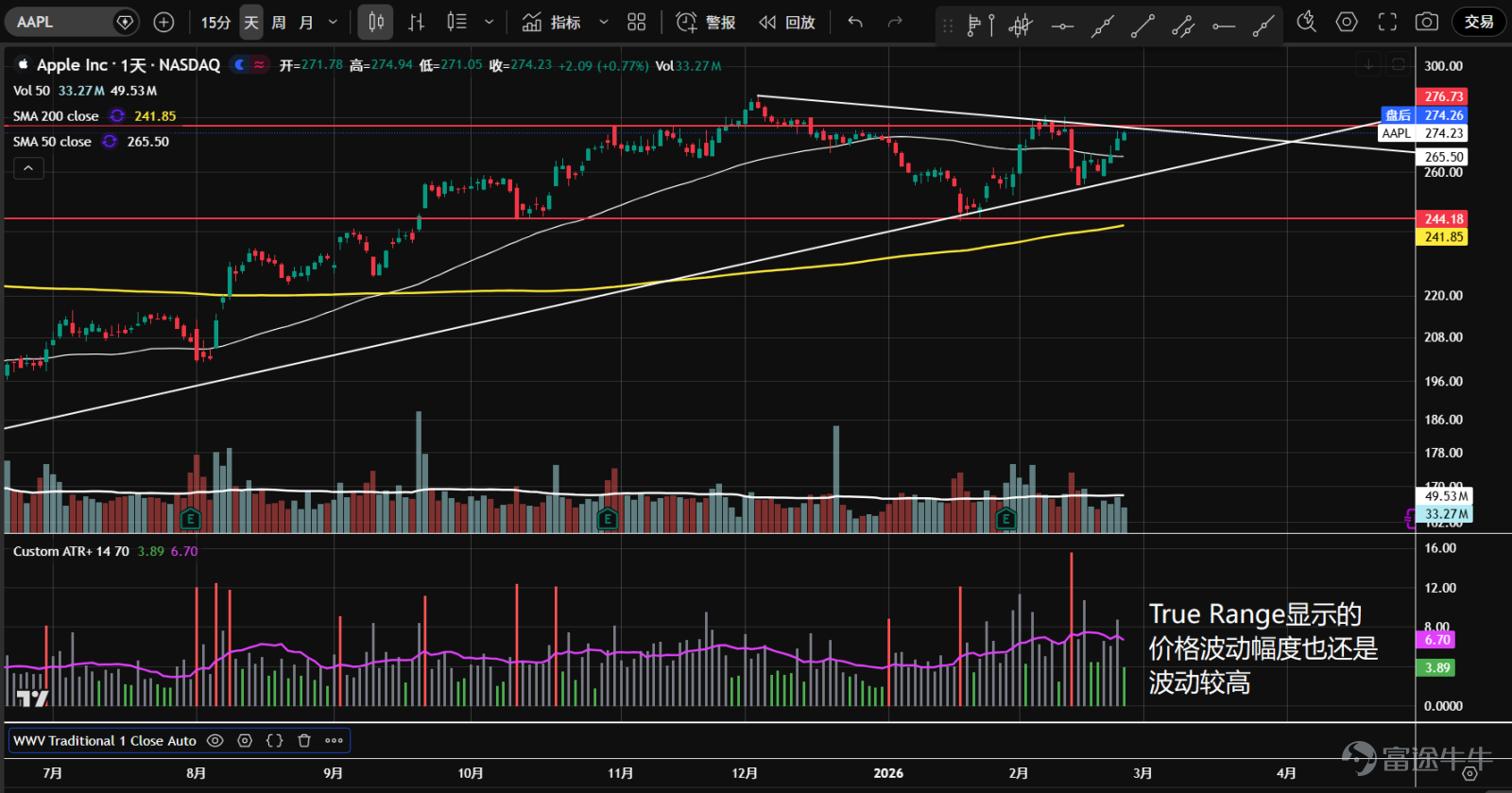Viewport: 1512px width, 793px height.
Task: Create an alert with 警报 button
Action: pyautogui.click(x=706, y=22)
